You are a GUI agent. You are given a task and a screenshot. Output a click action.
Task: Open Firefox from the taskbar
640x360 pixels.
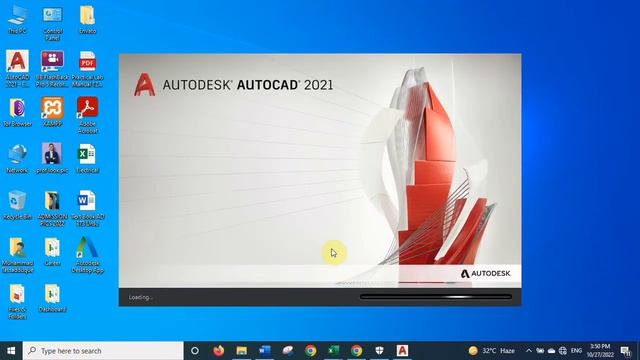pyautogui.click(x=218, y=351)
